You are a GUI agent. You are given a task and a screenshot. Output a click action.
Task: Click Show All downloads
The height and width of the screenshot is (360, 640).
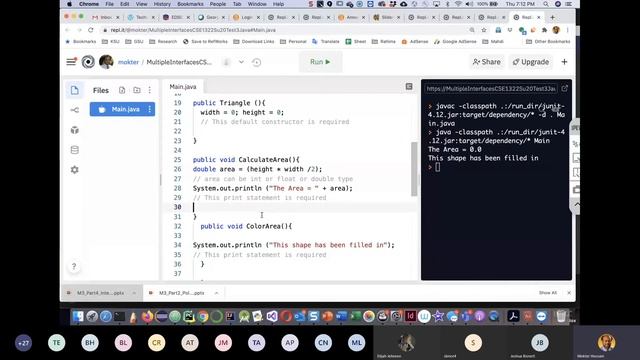tap(547, 293)
